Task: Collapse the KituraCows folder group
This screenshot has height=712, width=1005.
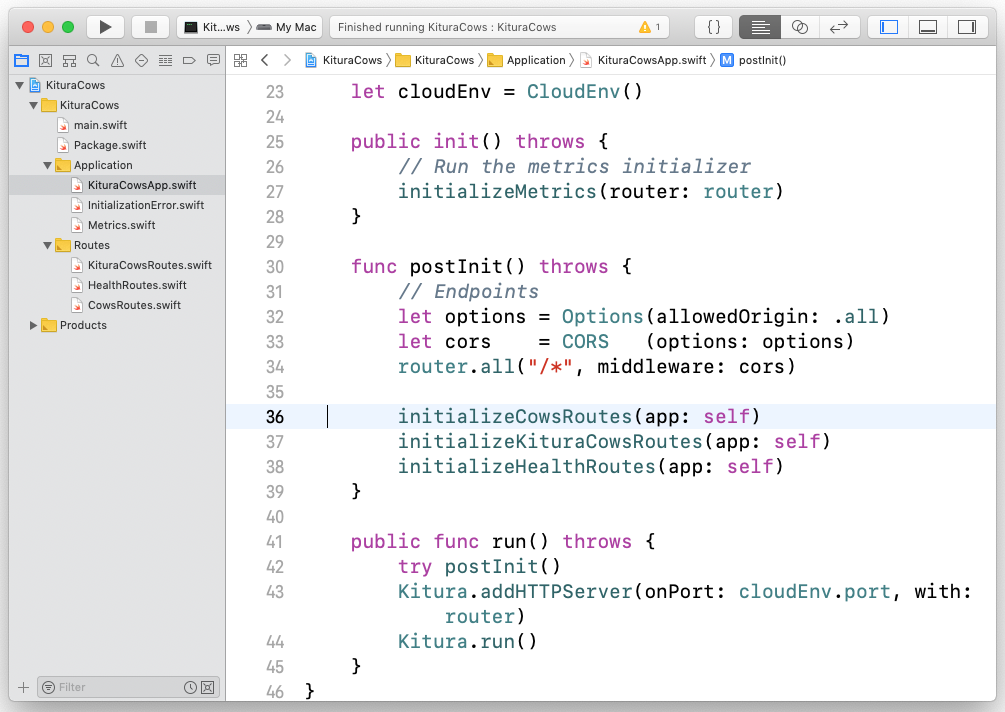Action: (x=33, y=105)
